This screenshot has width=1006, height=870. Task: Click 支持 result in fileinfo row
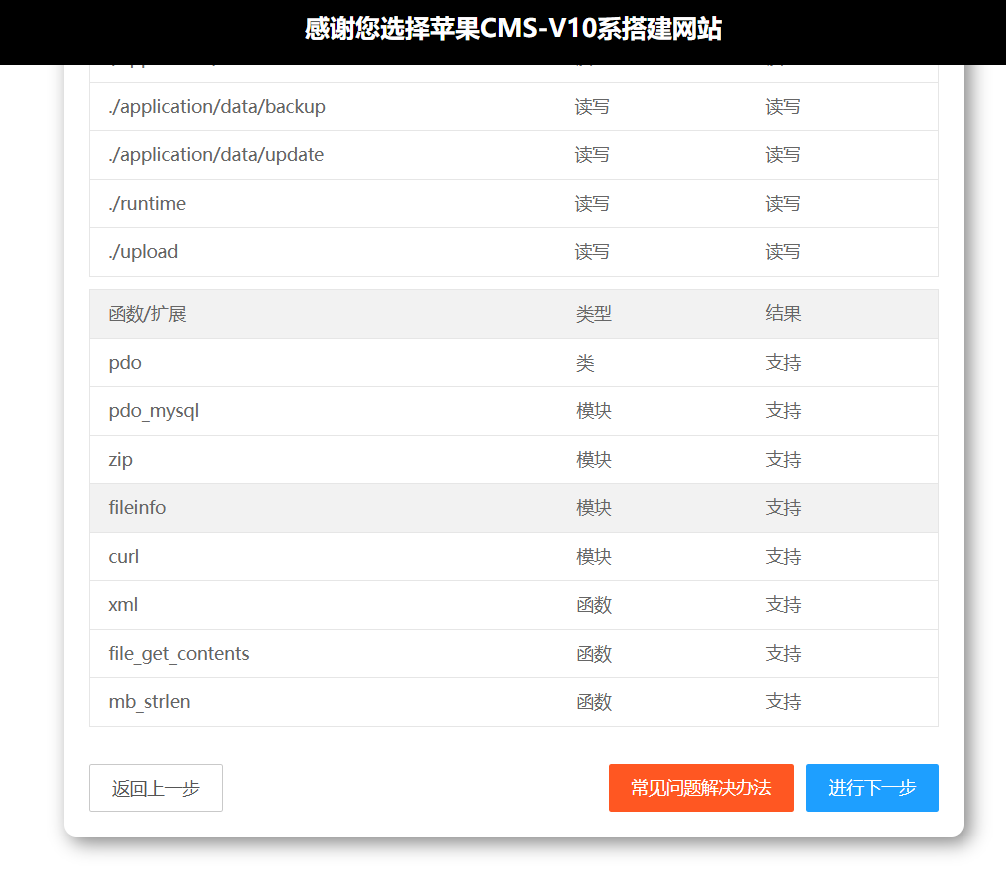(783, 508)
